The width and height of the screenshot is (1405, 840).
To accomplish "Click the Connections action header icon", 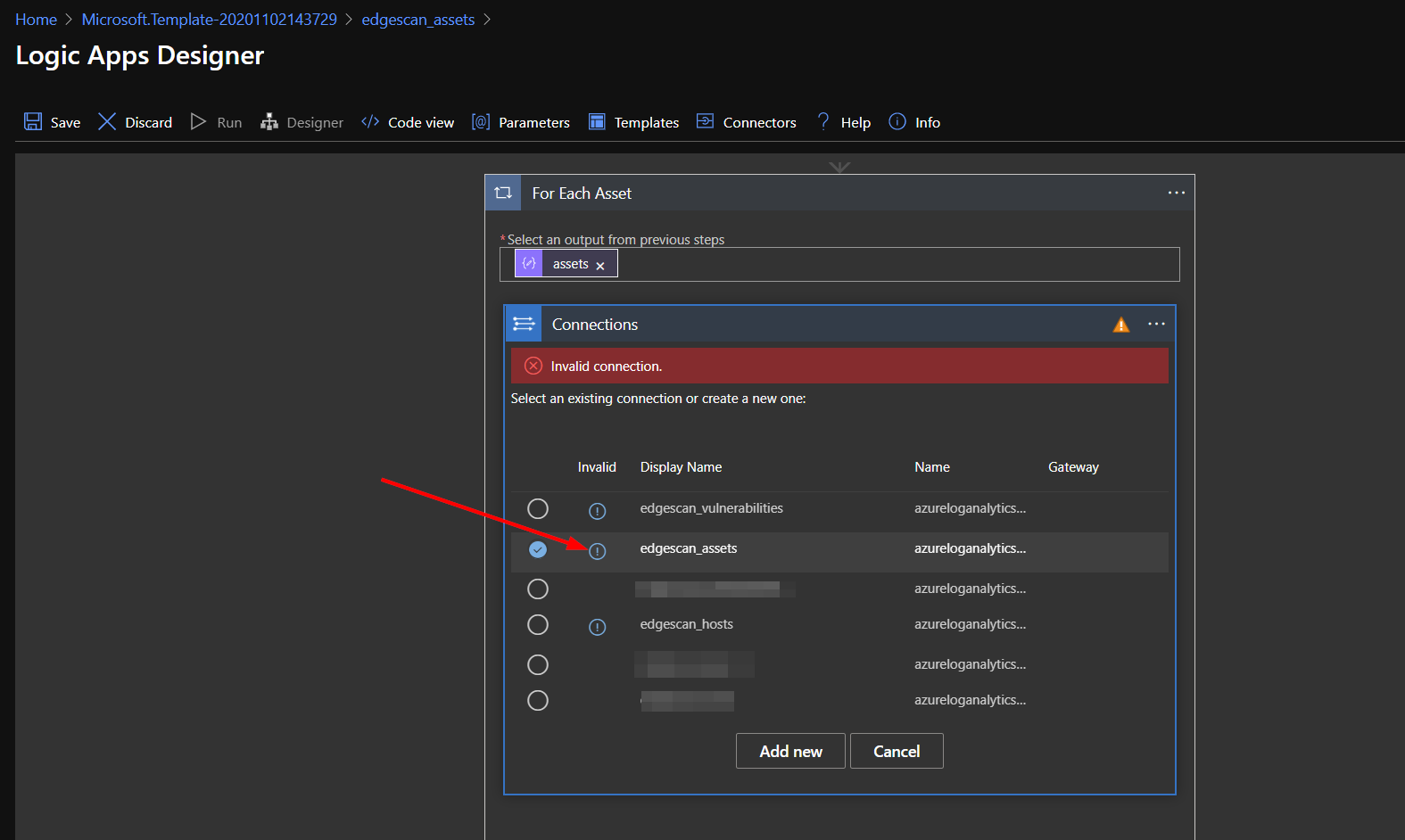I will point(524,324).
